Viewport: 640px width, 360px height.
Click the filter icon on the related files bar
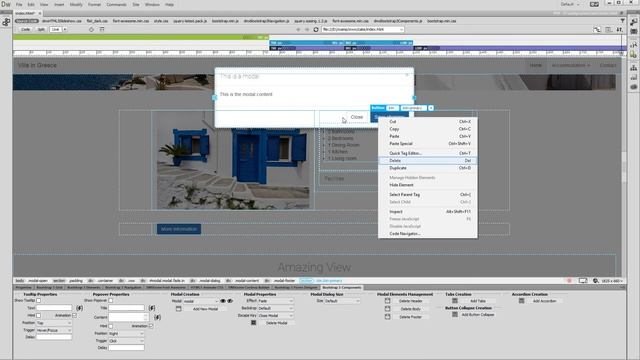[x=622, y=20]
